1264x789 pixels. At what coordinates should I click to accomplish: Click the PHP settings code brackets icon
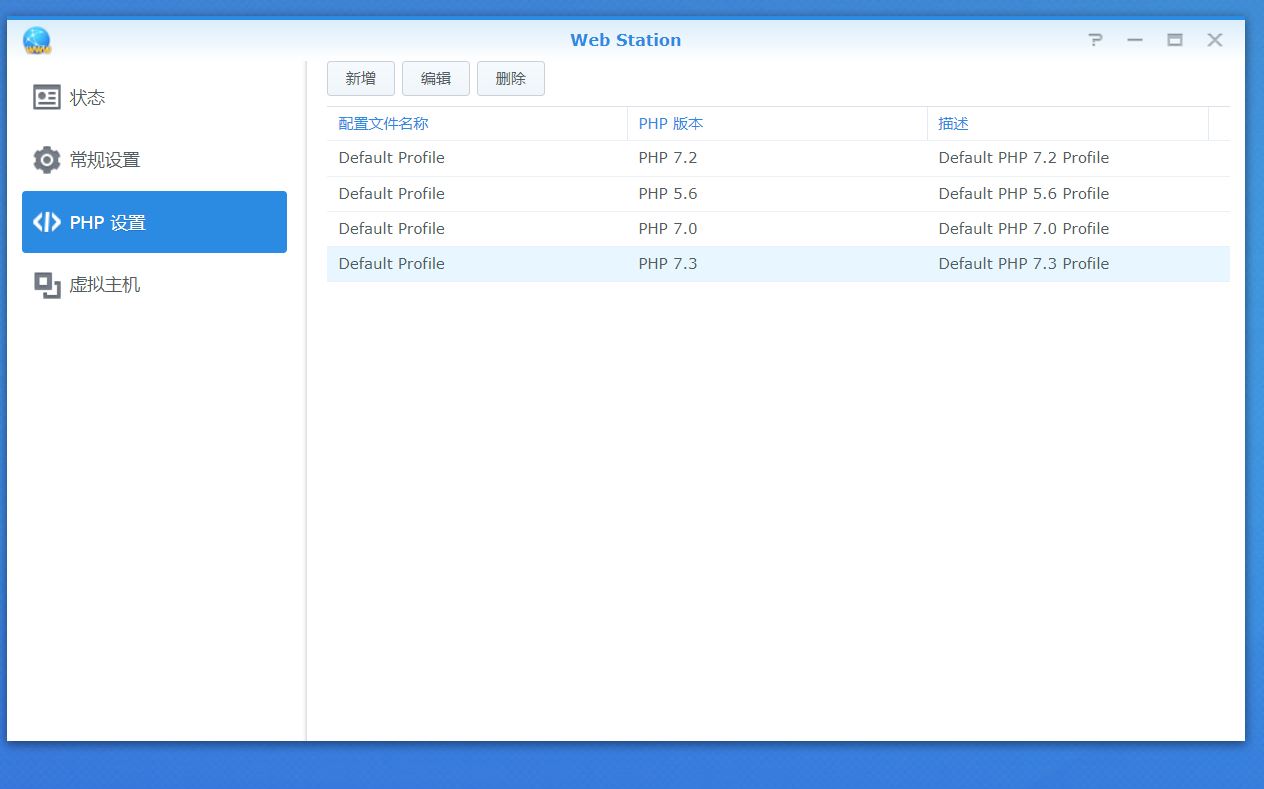click(x=47, y=222)
